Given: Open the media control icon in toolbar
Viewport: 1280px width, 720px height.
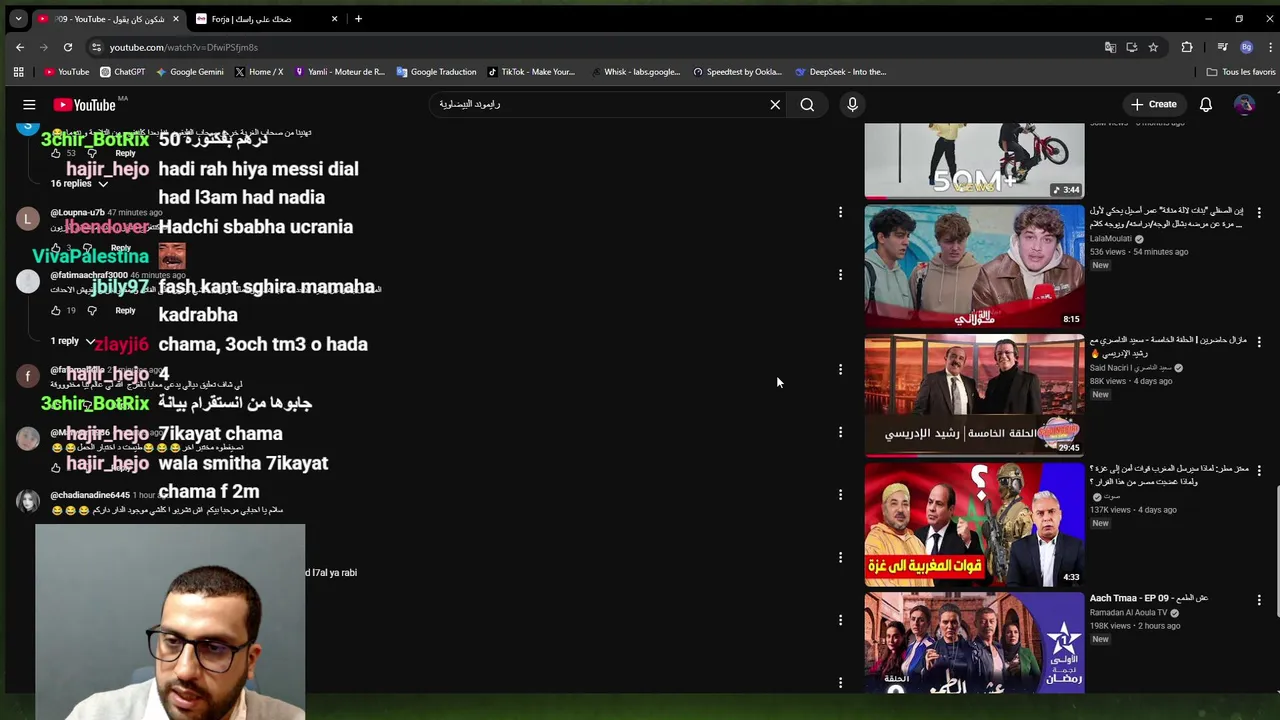Looking at the screenshot, I should 1222,47.
